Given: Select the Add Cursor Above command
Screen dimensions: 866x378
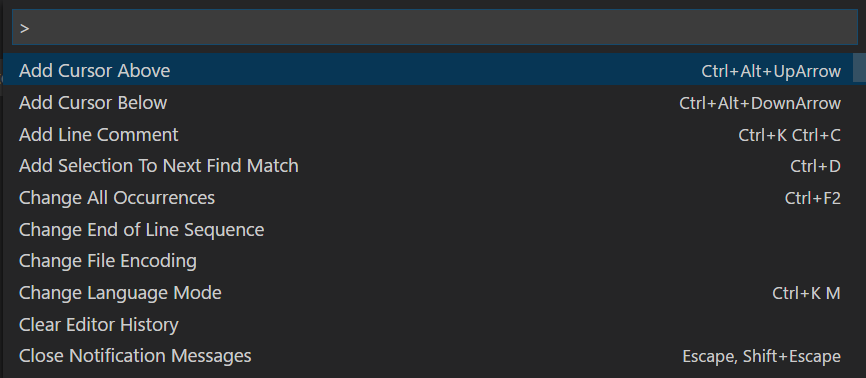Looking at the screenshot, I should 428,71.
